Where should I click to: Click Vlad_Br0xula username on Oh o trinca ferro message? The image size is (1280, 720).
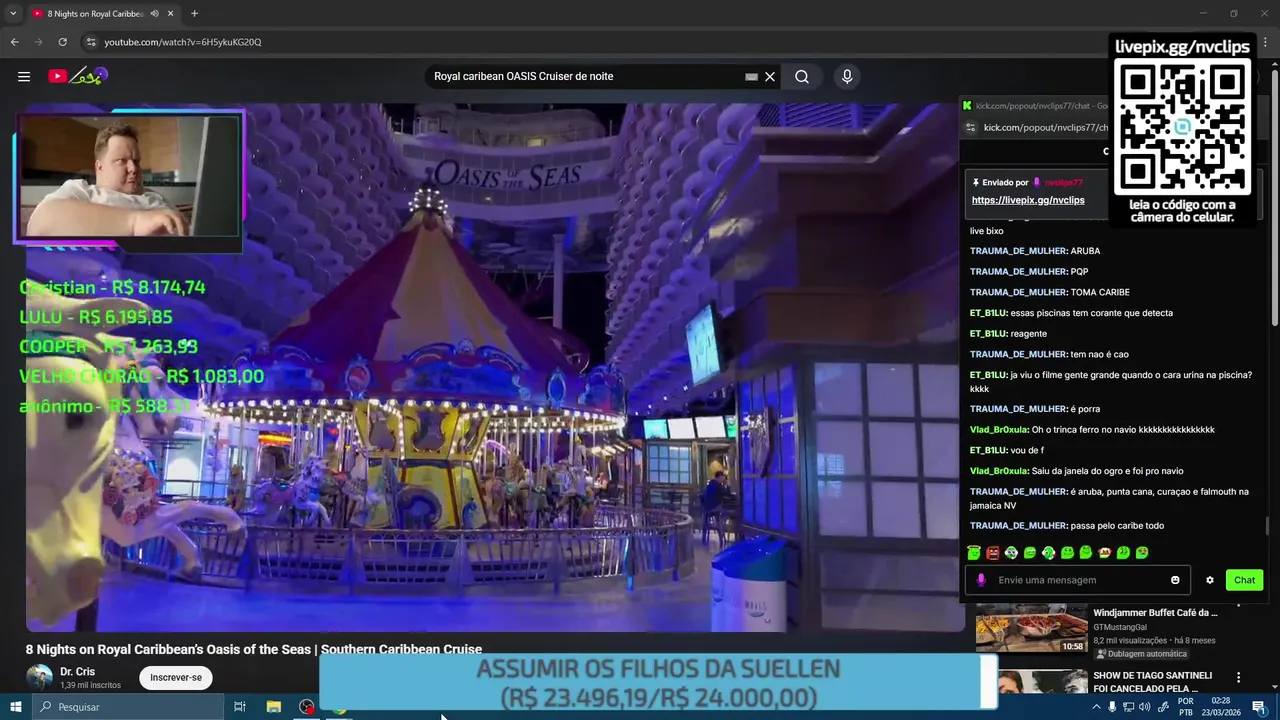pos(999,430)
